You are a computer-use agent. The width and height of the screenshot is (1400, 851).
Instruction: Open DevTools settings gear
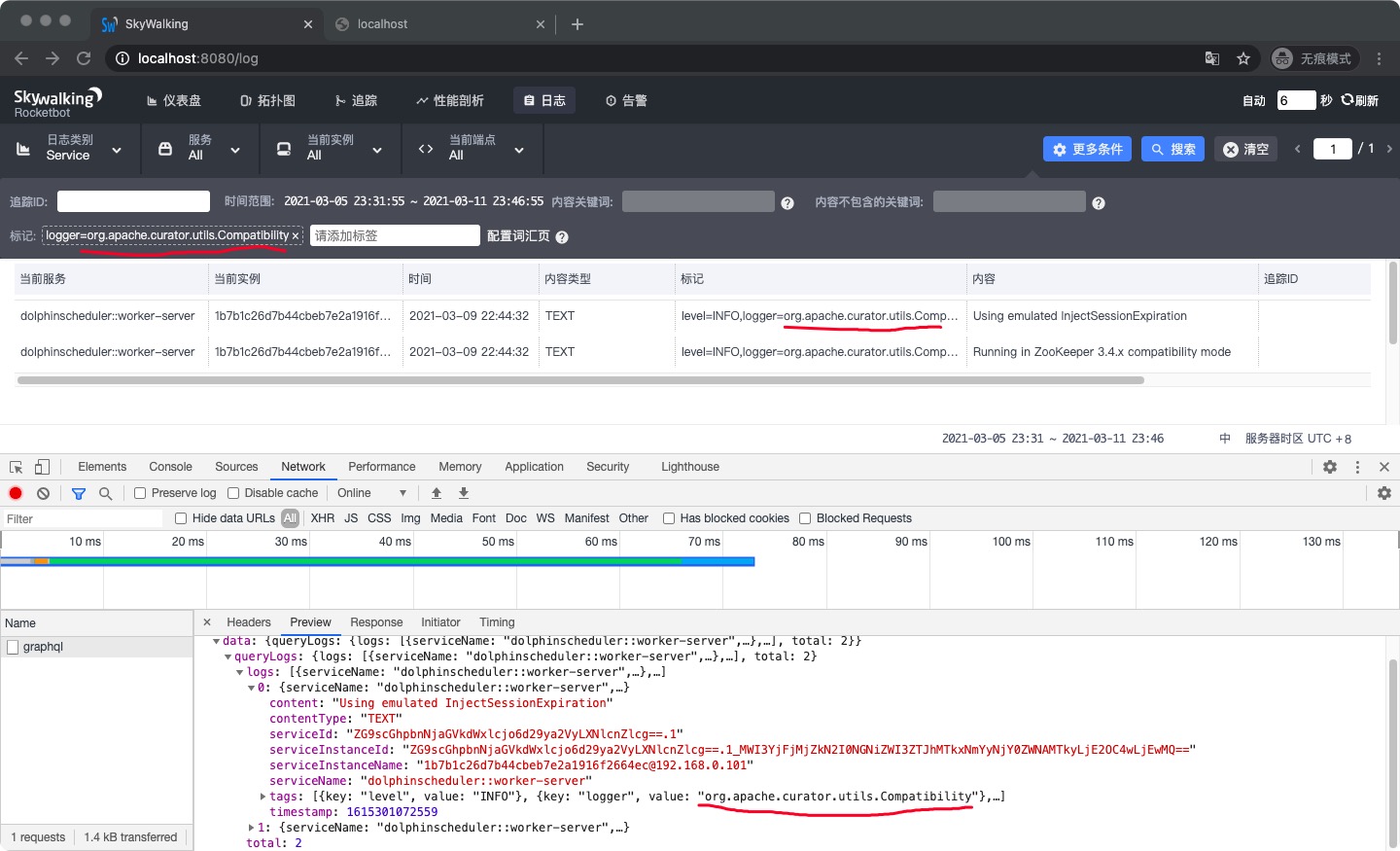[1330, 467]
